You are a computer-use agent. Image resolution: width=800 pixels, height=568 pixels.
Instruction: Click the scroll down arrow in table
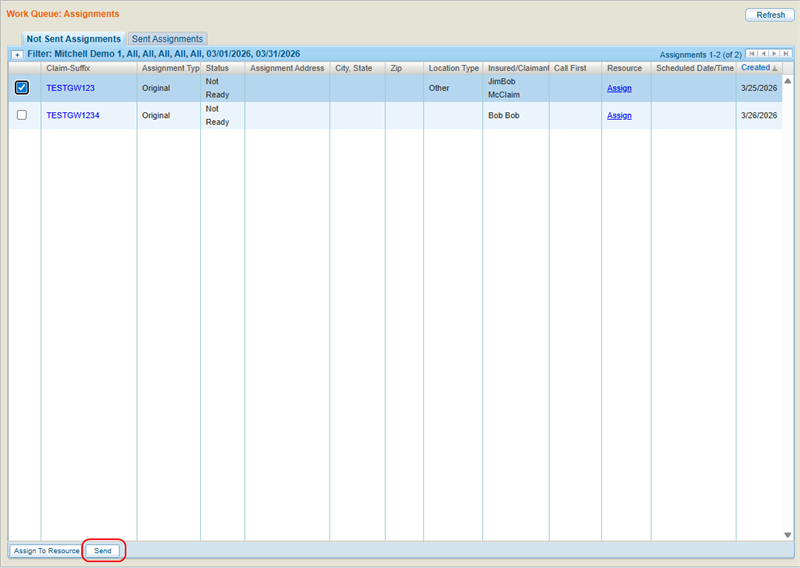click(788, 535)
